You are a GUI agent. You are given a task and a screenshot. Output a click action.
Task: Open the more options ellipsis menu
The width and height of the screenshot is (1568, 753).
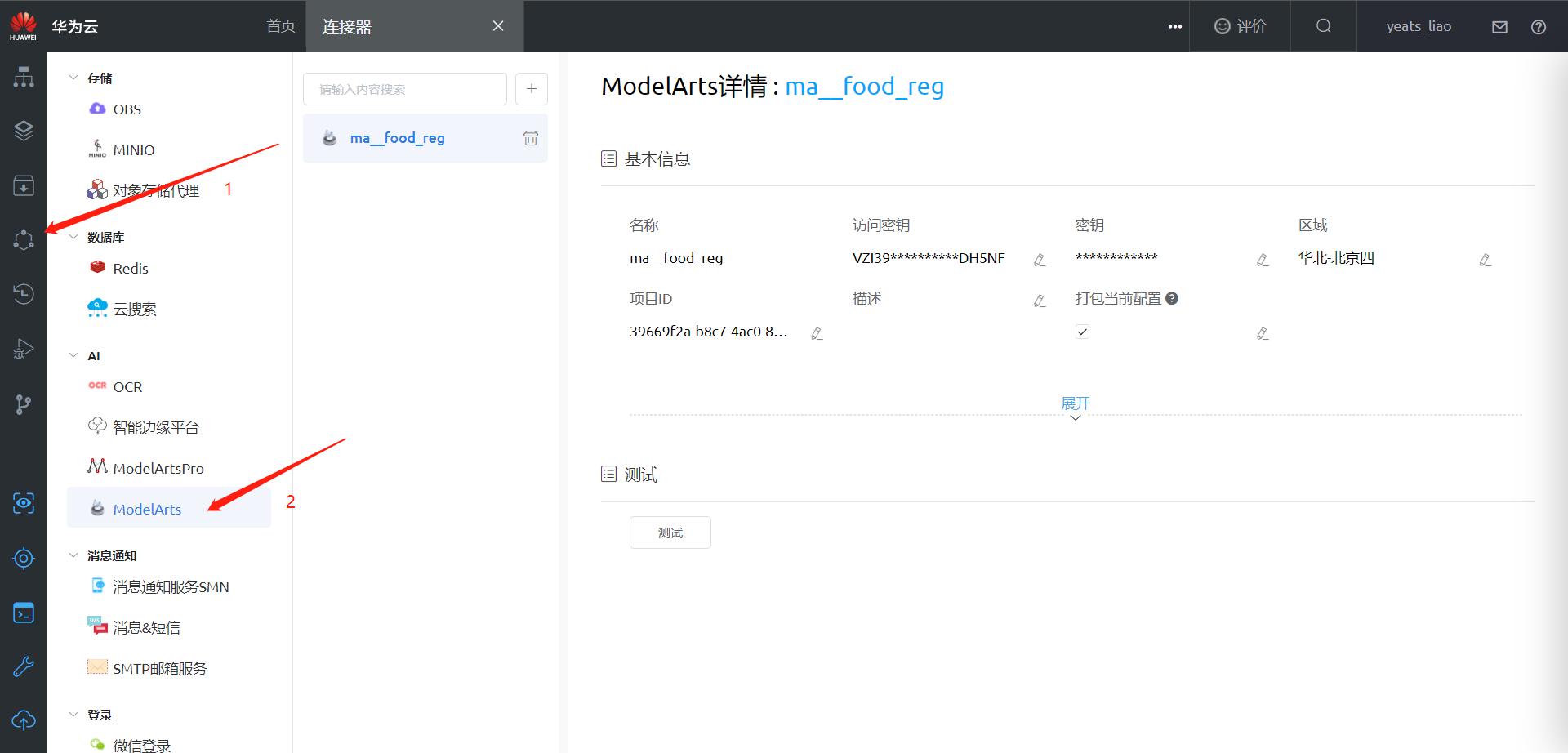tap(1175, 26)
